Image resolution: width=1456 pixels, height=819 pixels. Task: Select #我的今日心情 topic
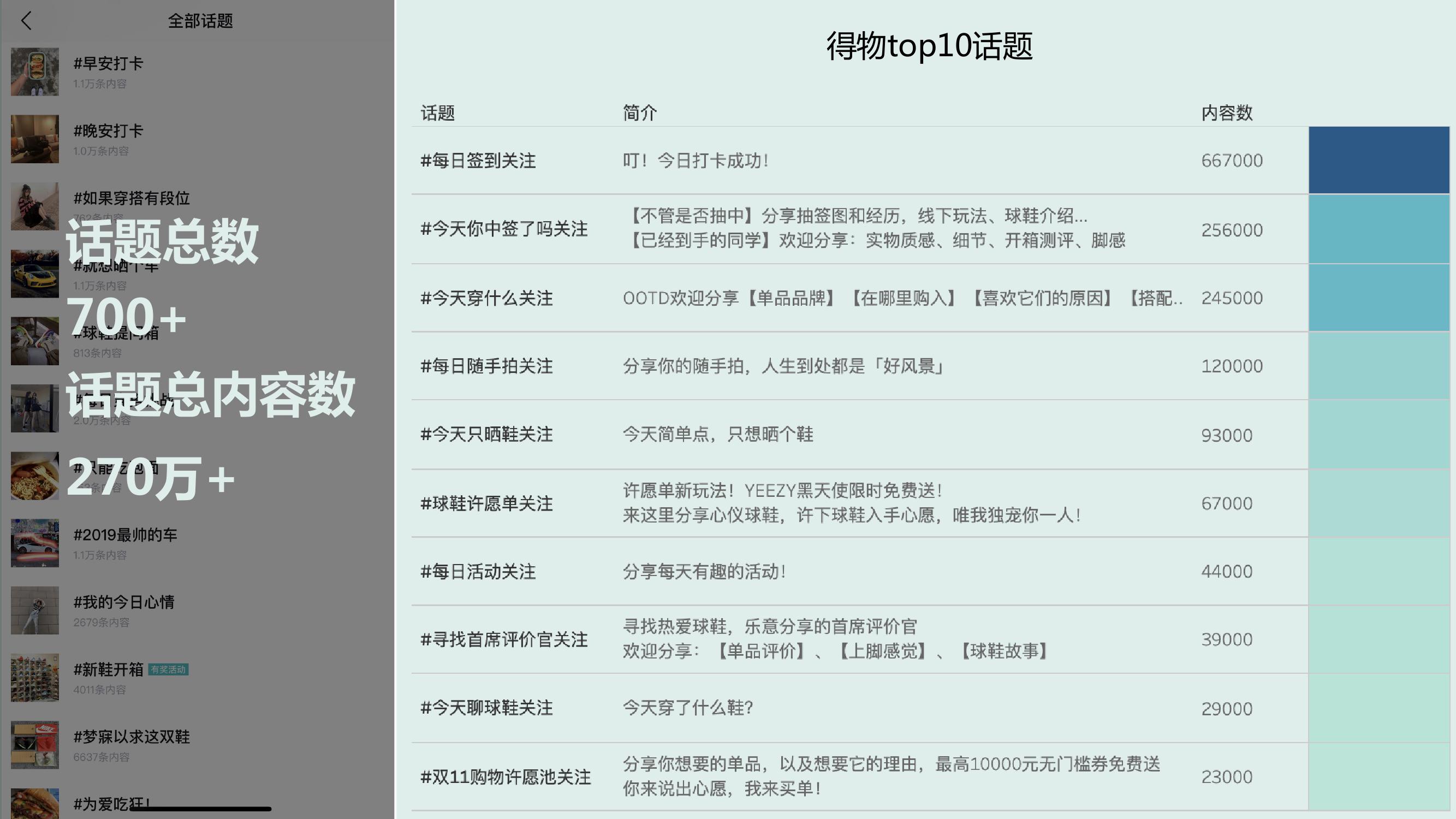123,602
